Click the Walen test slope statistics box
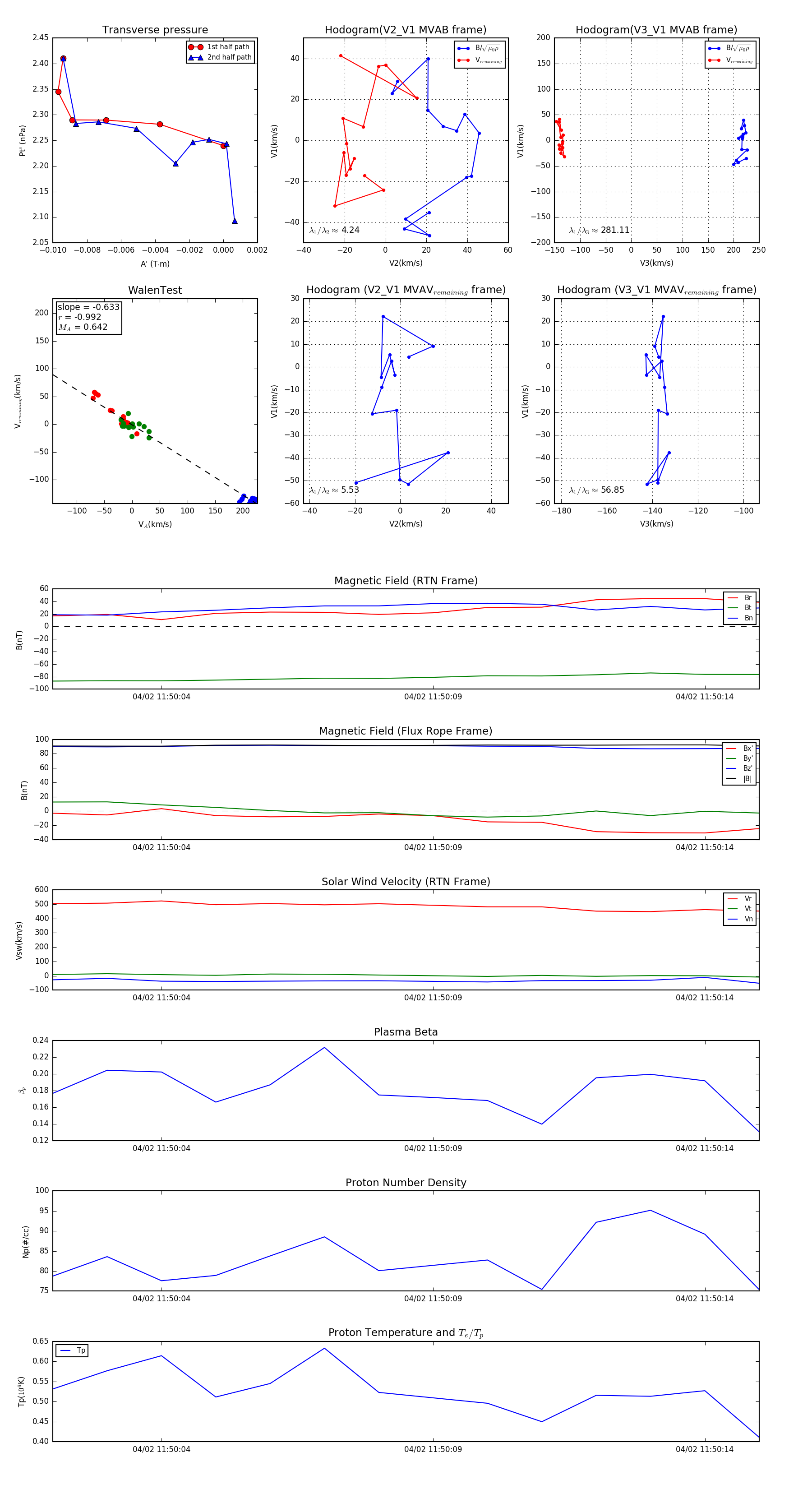The height and width of the screenshot is (1489, 812). point(88,317)
